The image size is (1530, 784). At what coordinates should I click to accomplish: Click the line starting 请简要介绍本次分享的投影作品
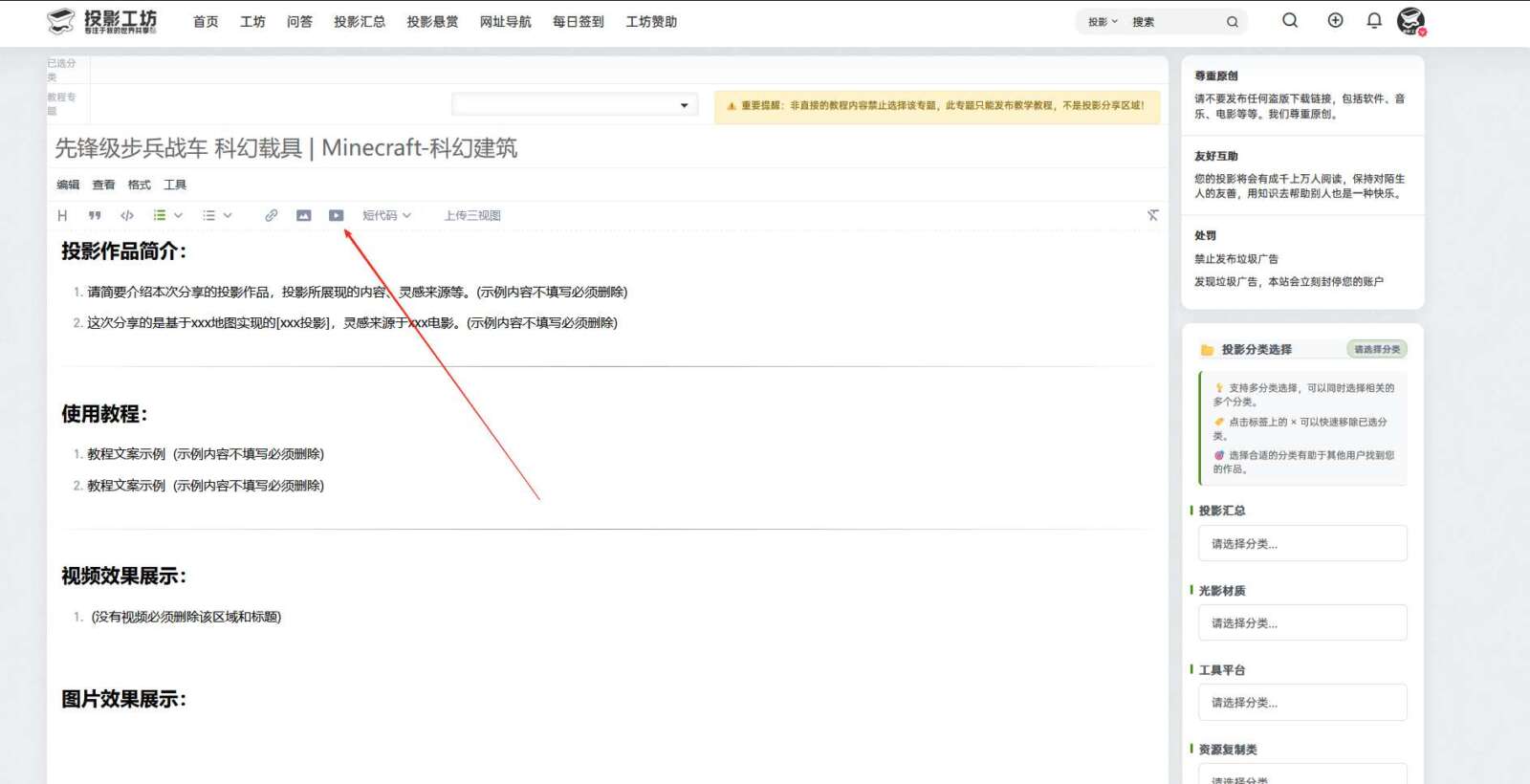click(x=358, y=292)
